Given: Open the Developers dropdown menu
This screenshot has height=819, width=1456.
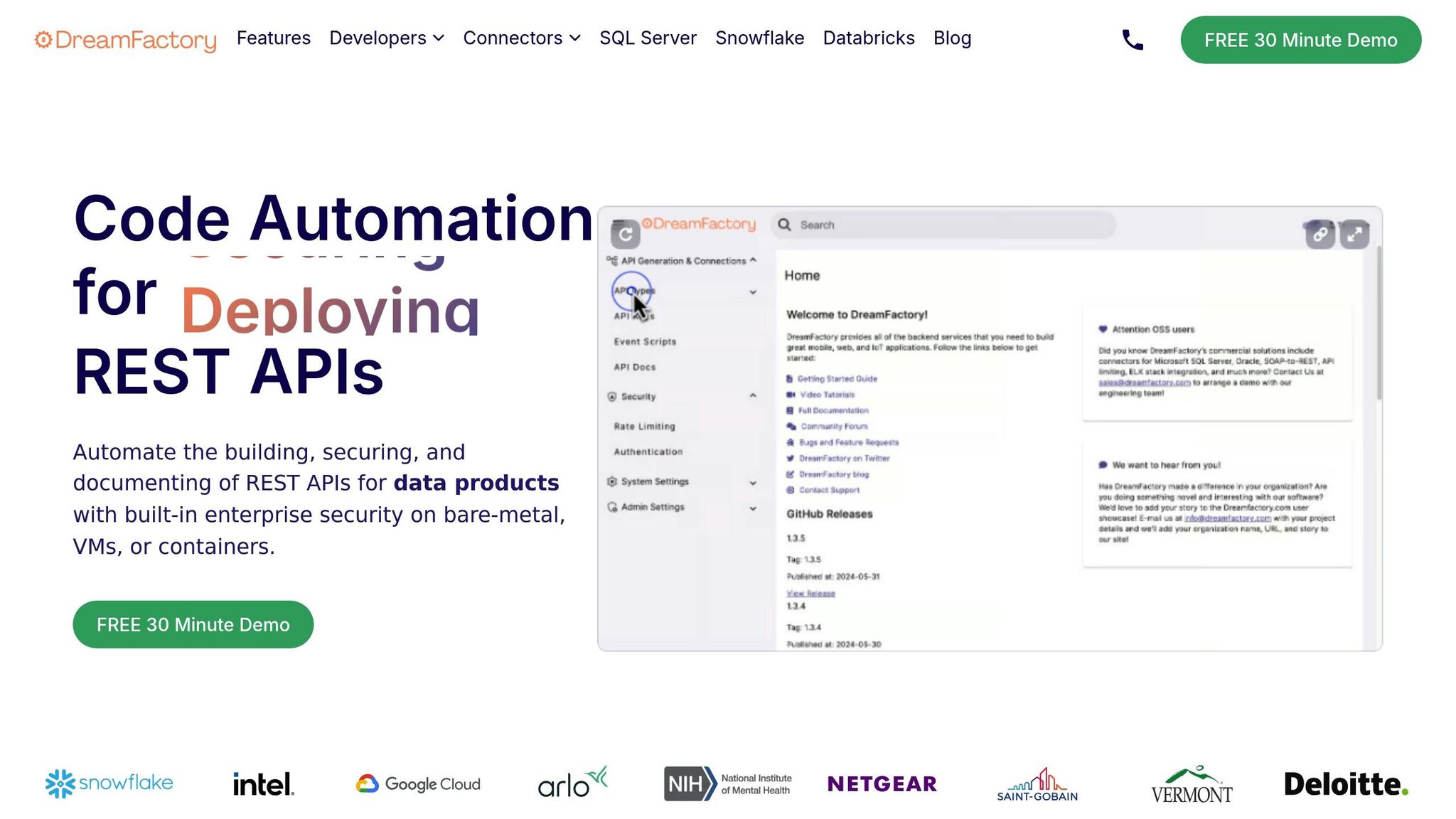Looking at the screenshot, I should coord(386,38).
